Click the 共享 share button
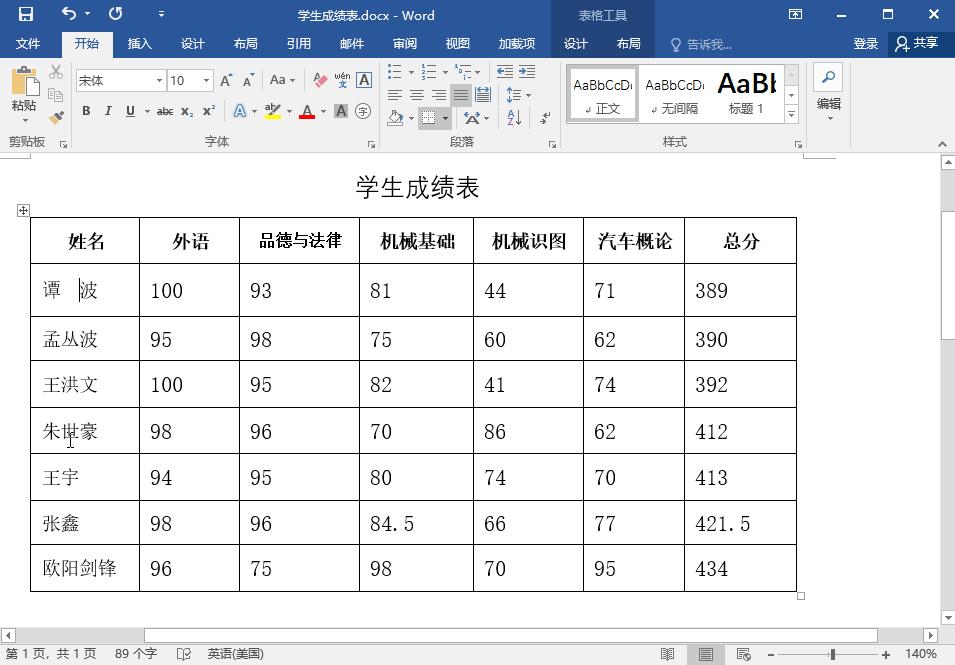The image size is (955, 665). point(917,43)
